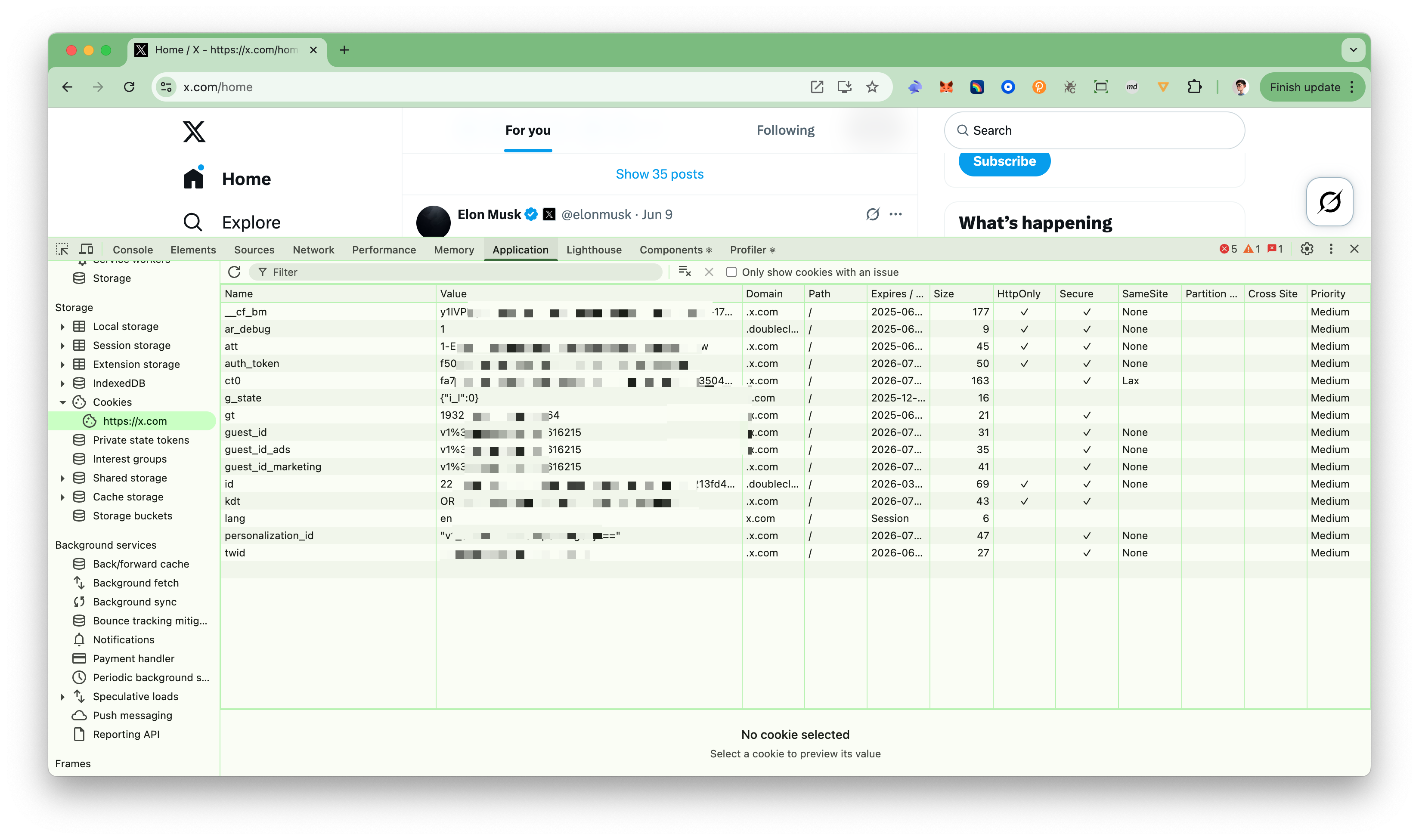Click the cookie Filter input
Image resolution: width=1419 pixels, height=840 pixels.
coord(456,272)
